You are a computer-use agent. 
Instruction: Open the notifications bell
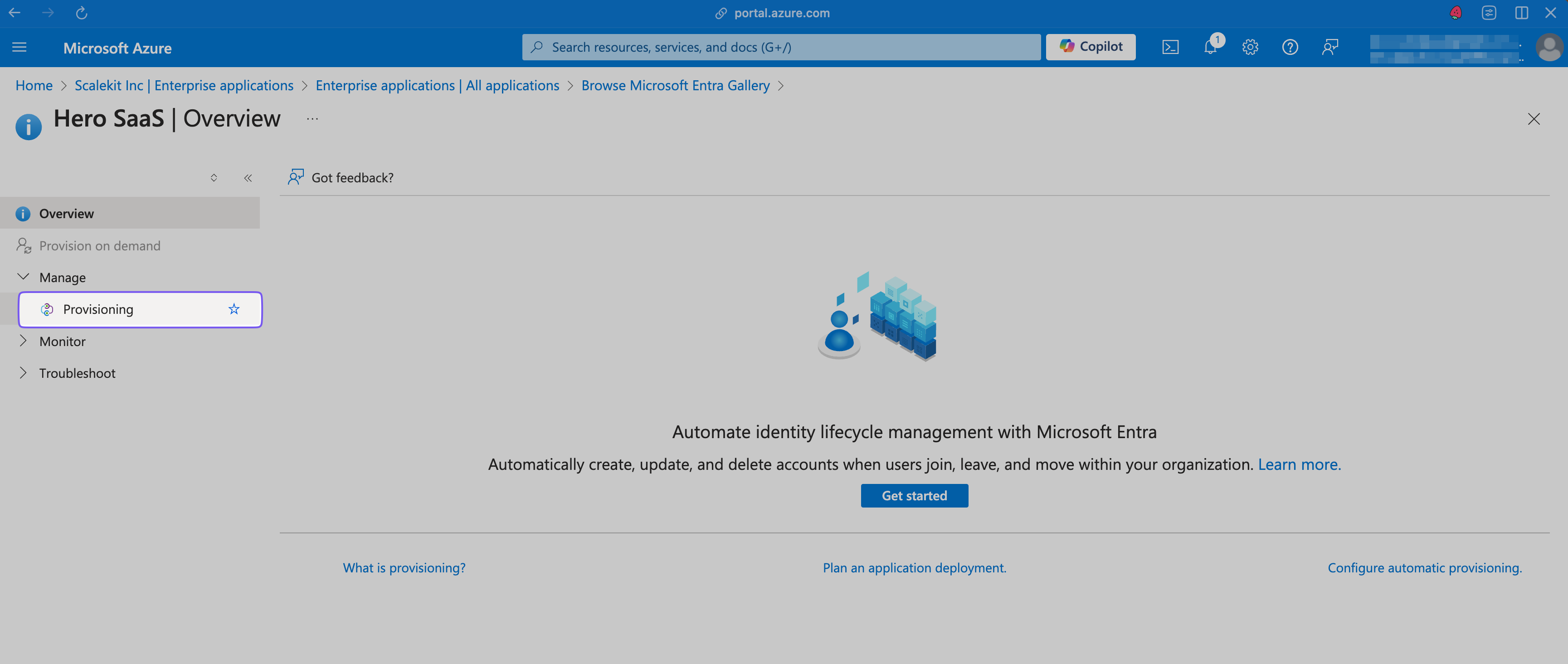[1210, 47]
